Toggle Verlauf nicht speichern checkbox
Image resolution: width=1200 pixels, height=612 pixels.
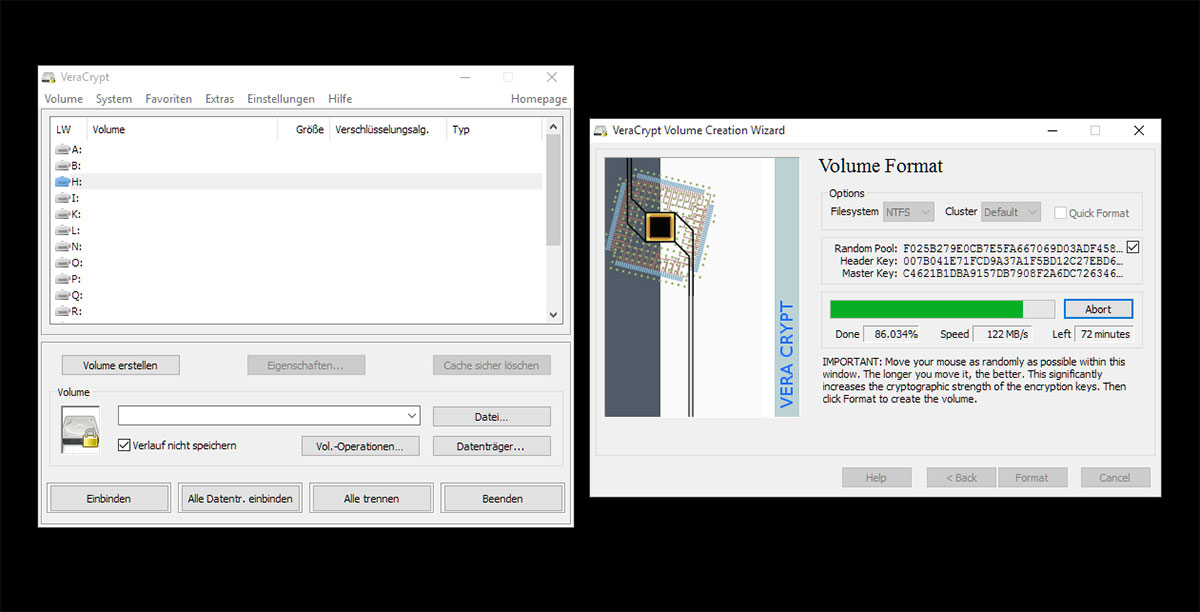coord(124,445)
